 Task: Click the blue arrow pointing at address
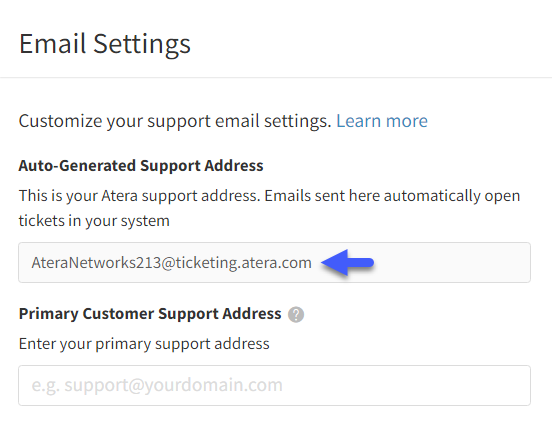coord(347,262)
